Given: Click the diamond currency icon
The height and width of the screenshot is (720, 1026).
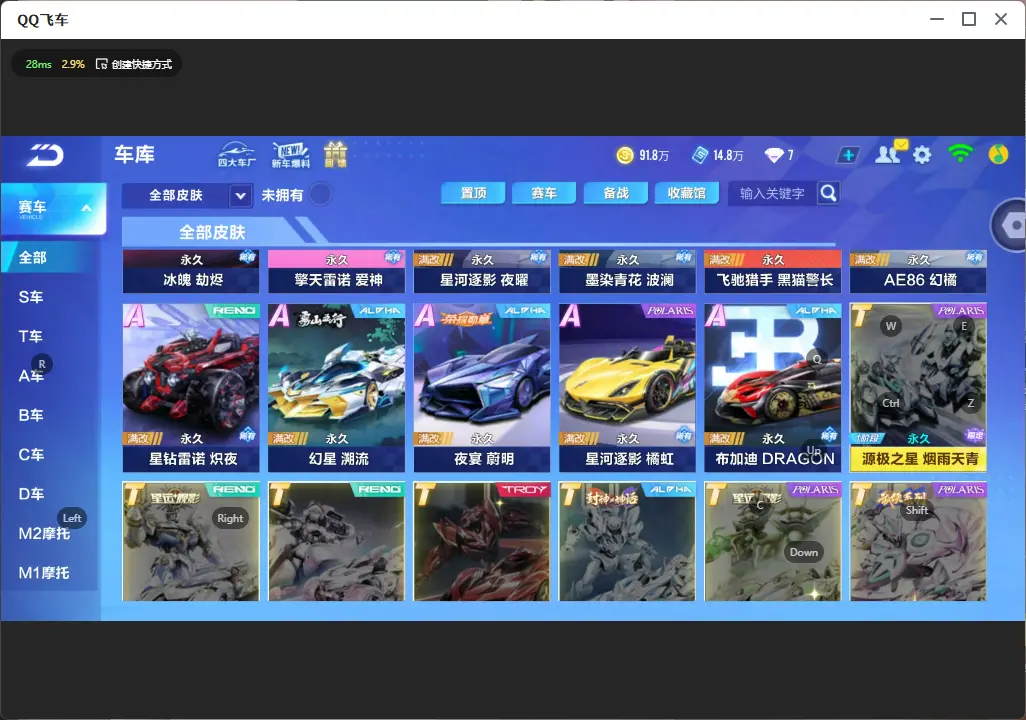Looking at the screenshot, I should pos(774,155).
